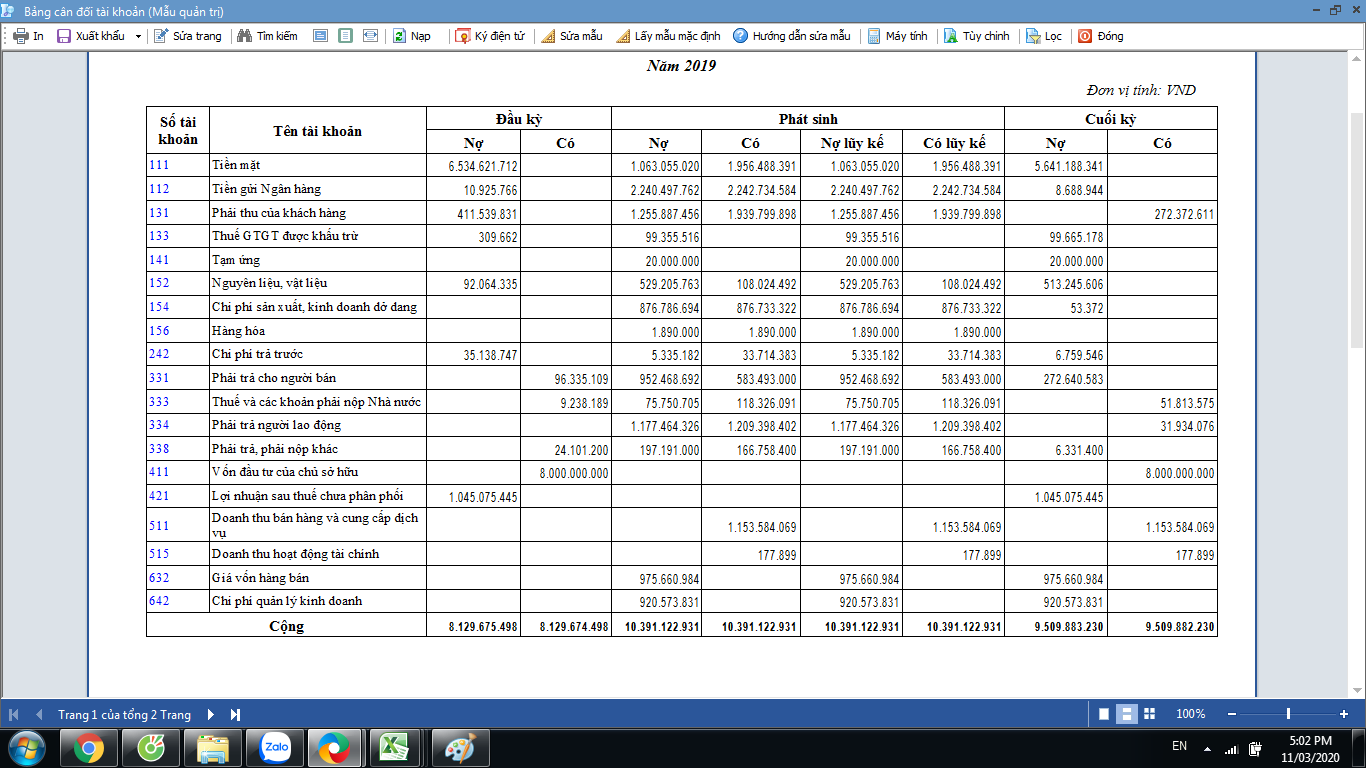Open the Máy tính calculator tool
1366x768 pixels.
pyautogui.click(x=874, y=36)
